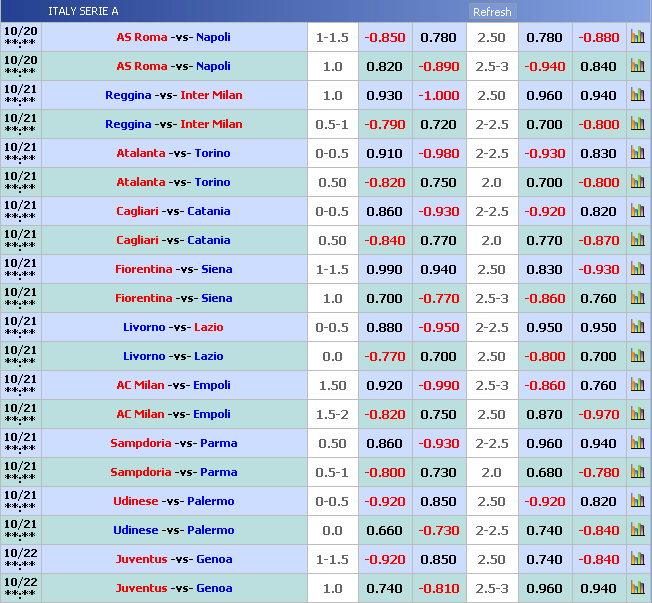The width and height of the screenshot is (652, 603).
Task: Open chart icon for Juventus-Genoa 1.0 handicap row
Action: pyautogui.click(x=637, y=589)
